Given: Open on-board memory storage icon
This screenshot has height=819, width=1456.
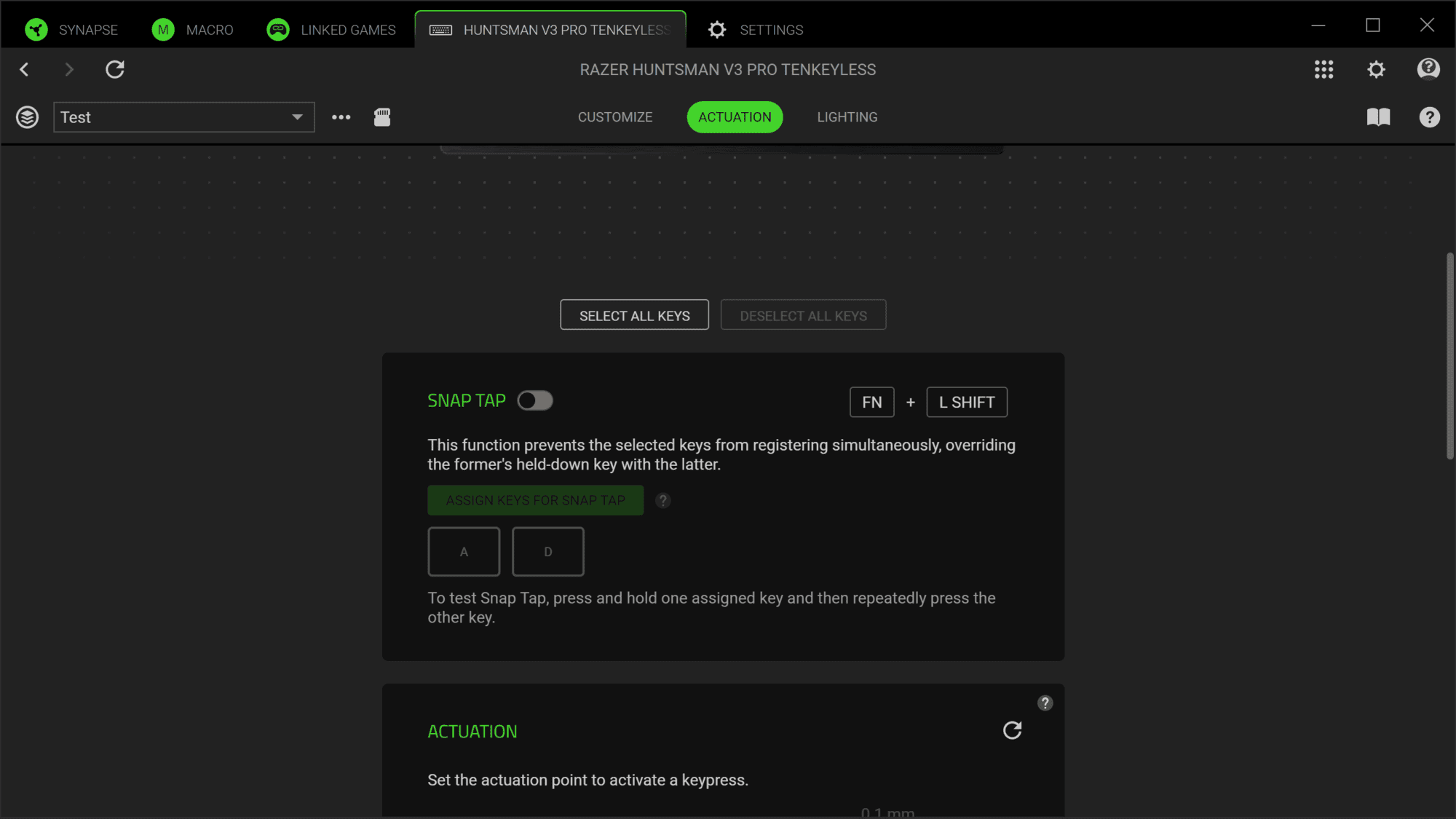Looking at the screenshot, I should (x=382, y=117).
